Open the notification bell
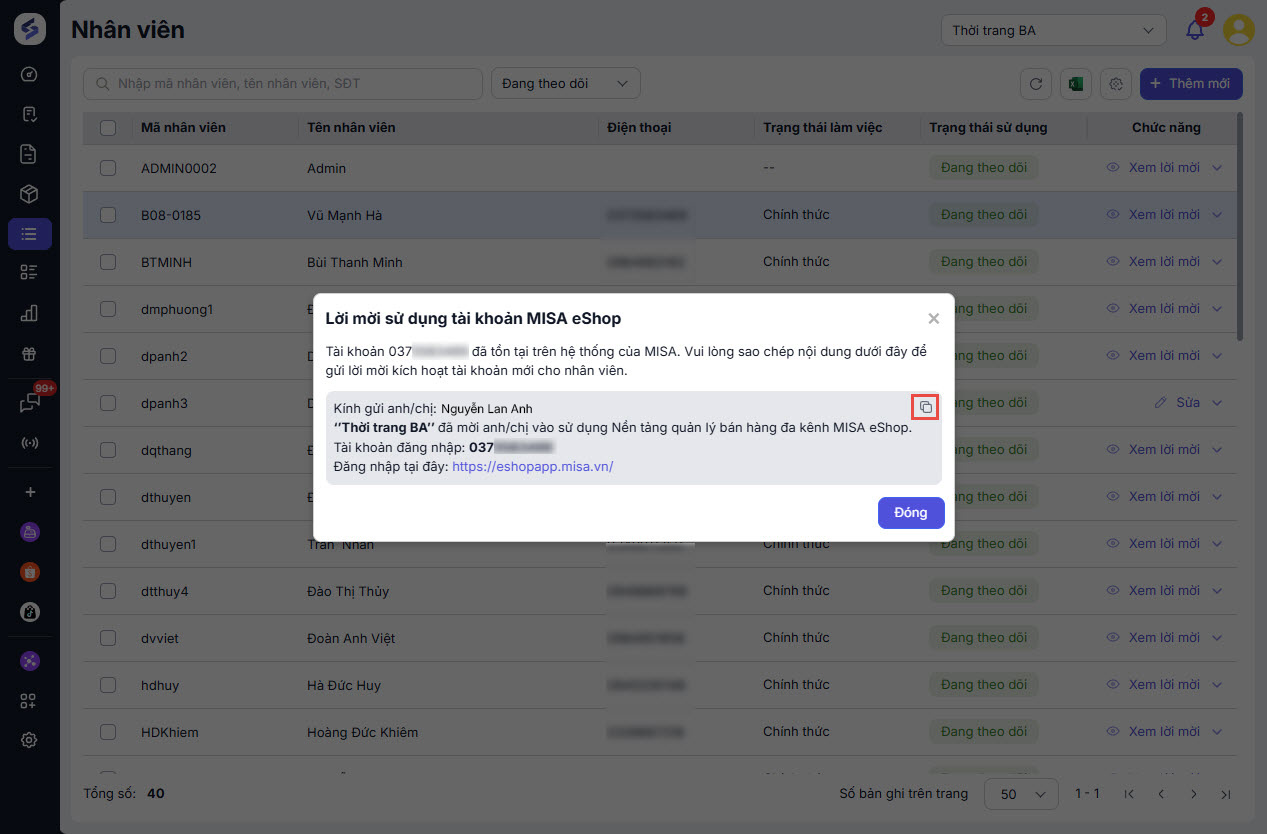The height and width of the screenshot is (834, 1267). pyautogui.click(x=1195, y=30)
